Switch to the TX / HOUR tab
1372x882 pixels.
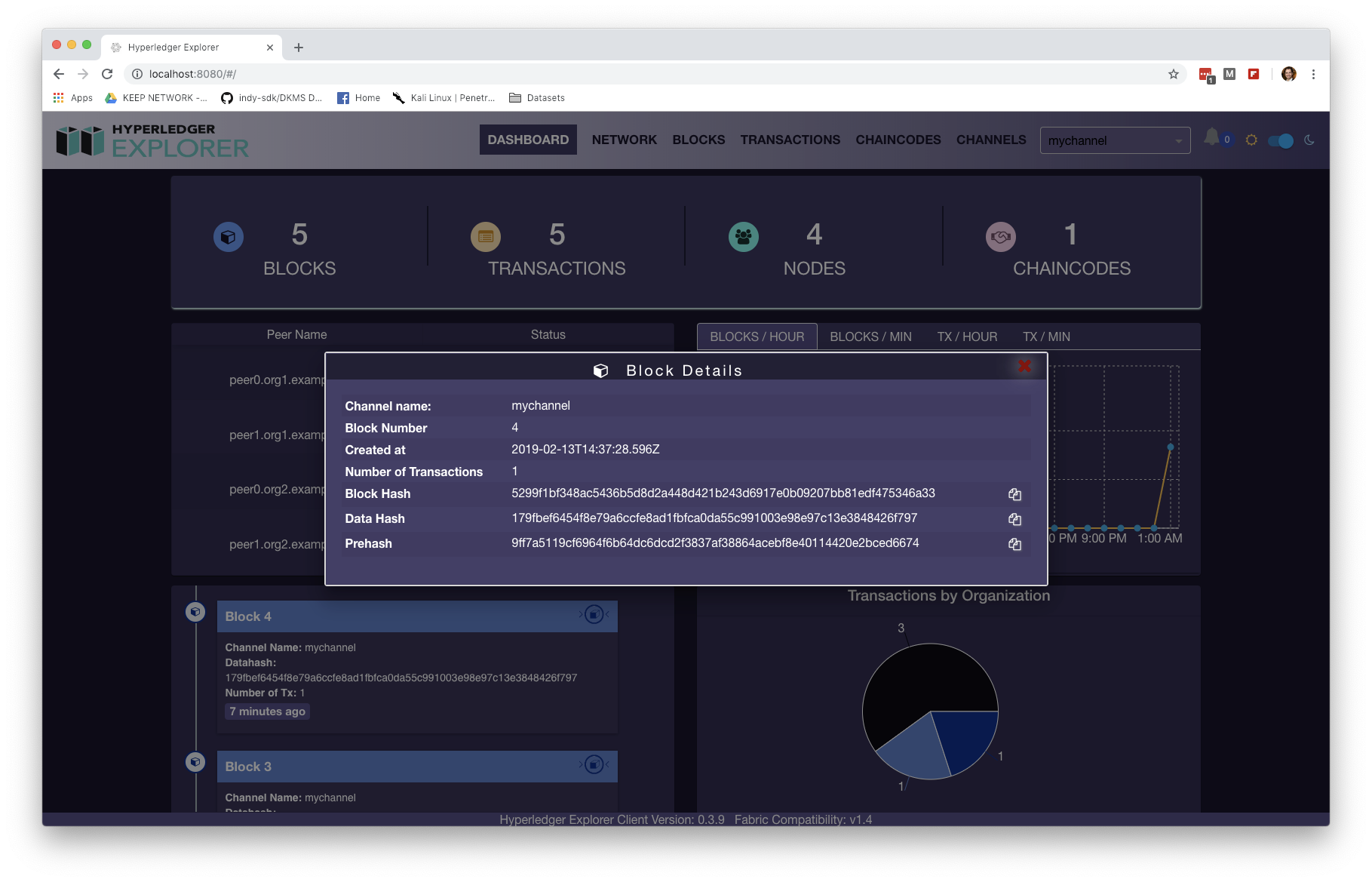pos(967,337)
